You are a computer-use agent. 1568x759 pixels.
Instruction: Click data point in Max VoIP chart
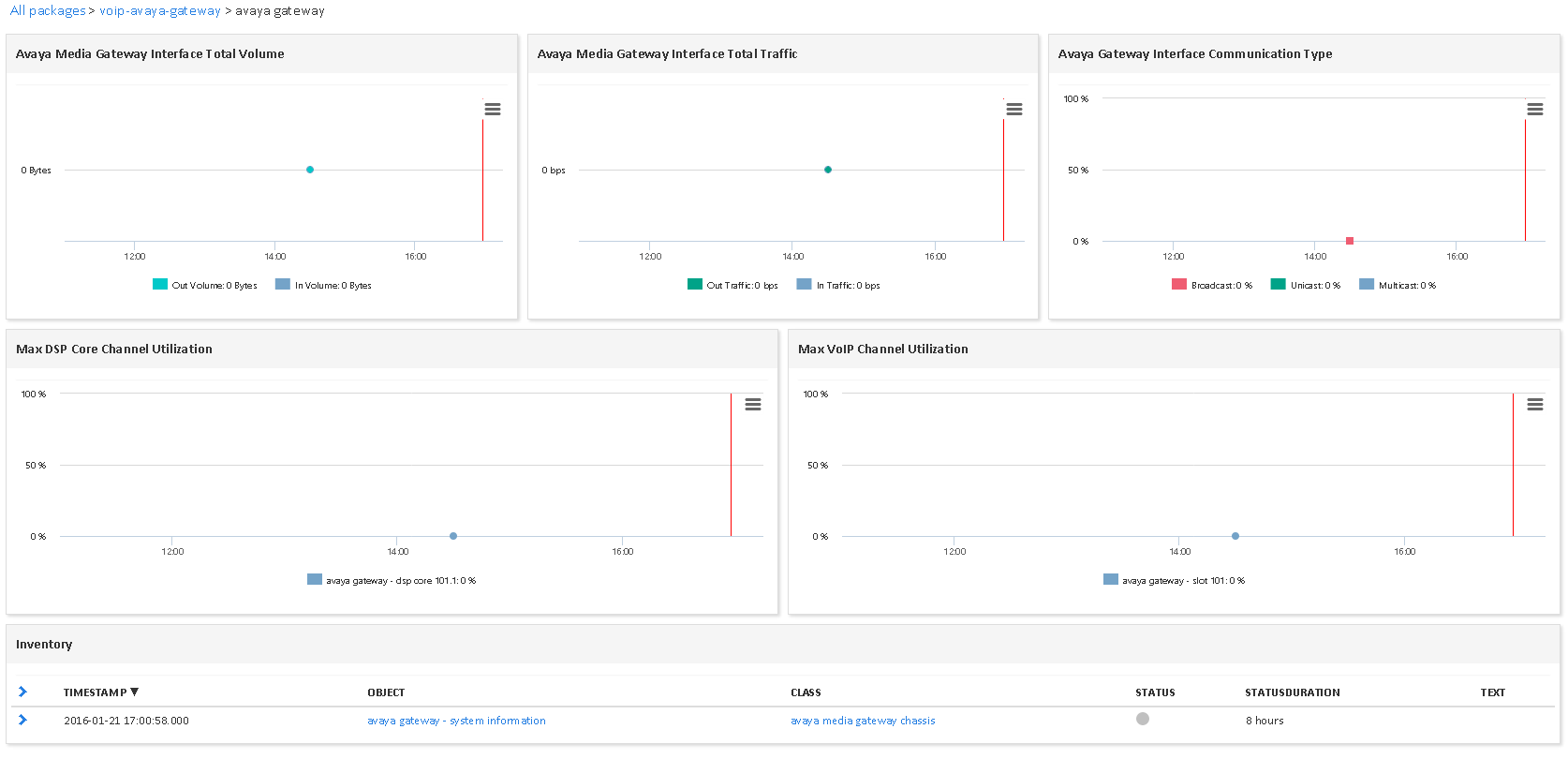pos(1235,536)
